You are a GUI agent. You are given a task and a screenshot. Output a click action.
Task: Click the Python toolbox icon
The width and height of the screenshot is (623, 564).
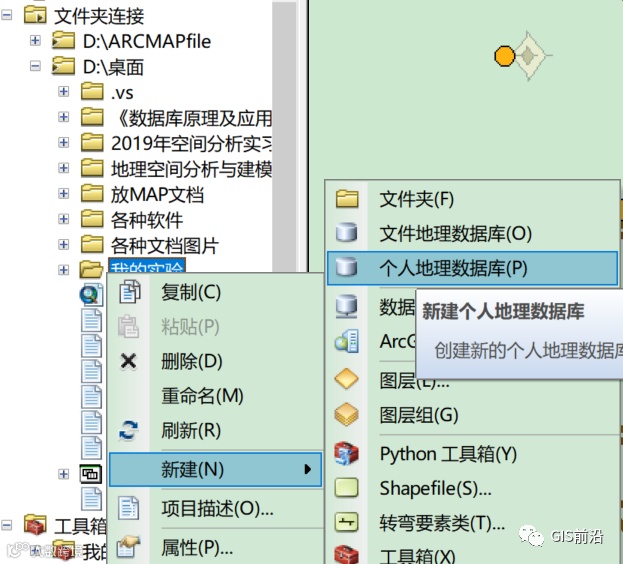point(346,453)
